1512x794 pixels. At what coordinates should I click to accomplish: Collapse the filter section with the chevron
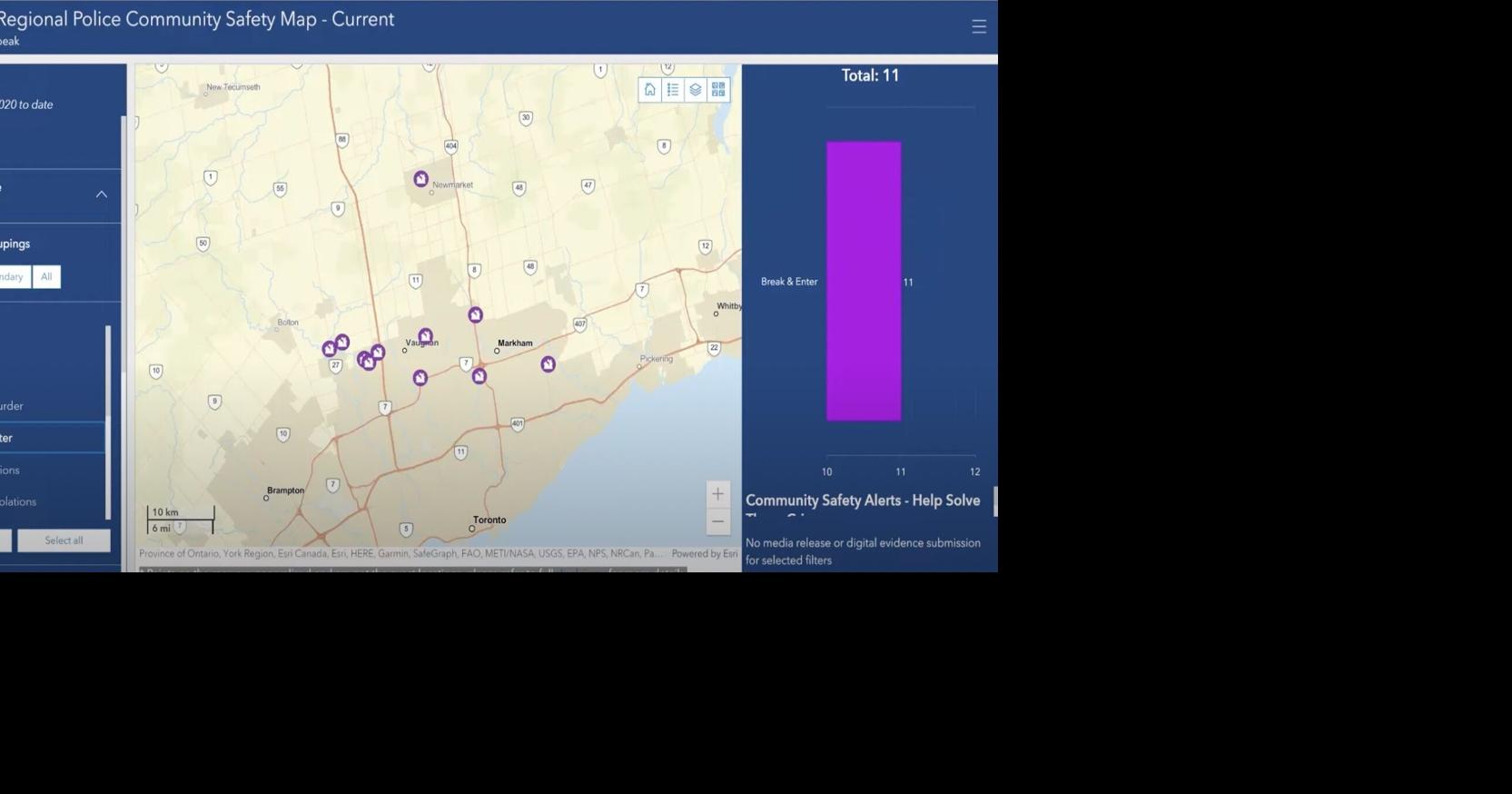pos(102,194)
